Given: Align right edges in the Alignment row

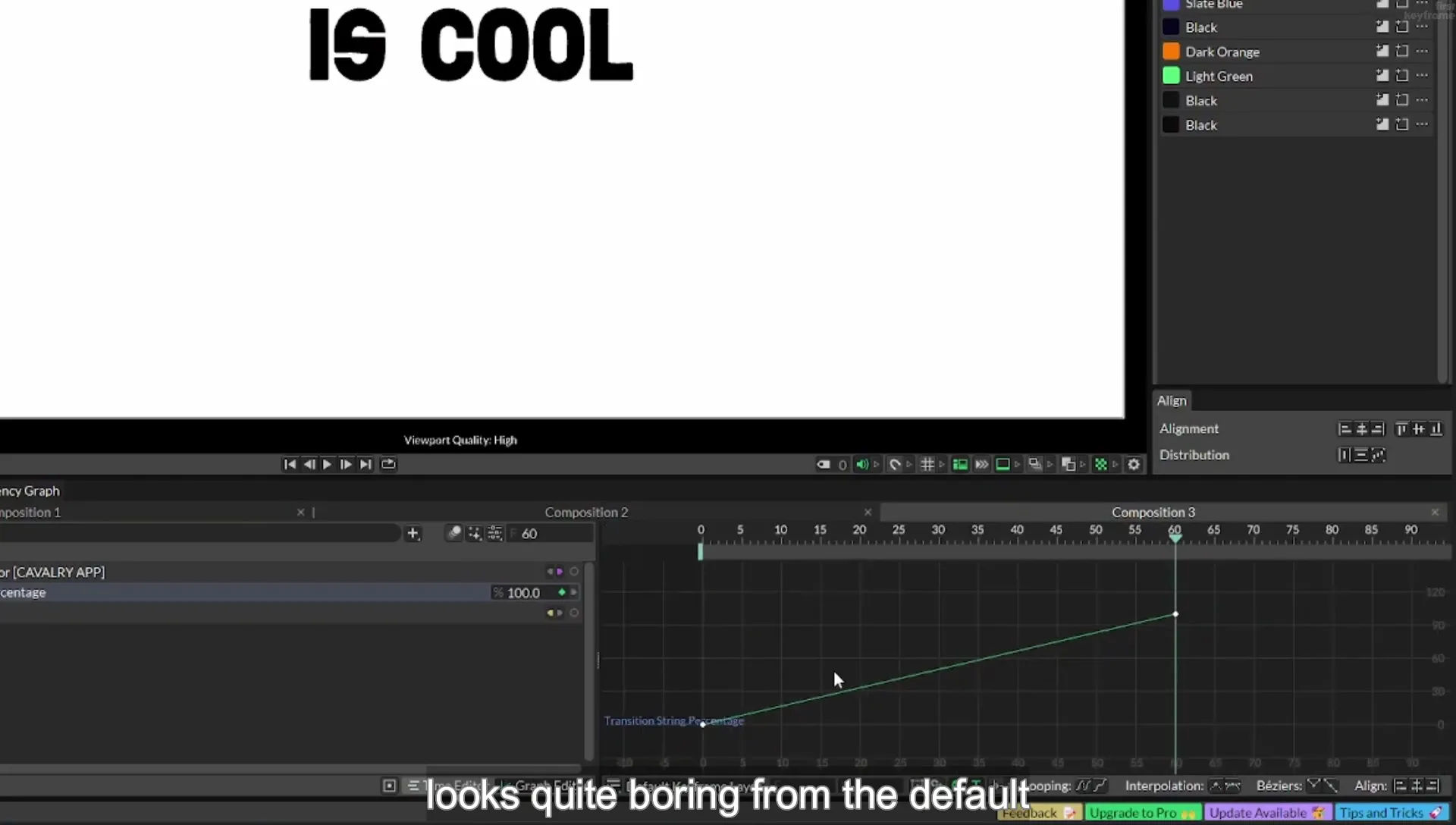Looking at the screenshot, I should pyautogui.click(x=1378, y=429).
